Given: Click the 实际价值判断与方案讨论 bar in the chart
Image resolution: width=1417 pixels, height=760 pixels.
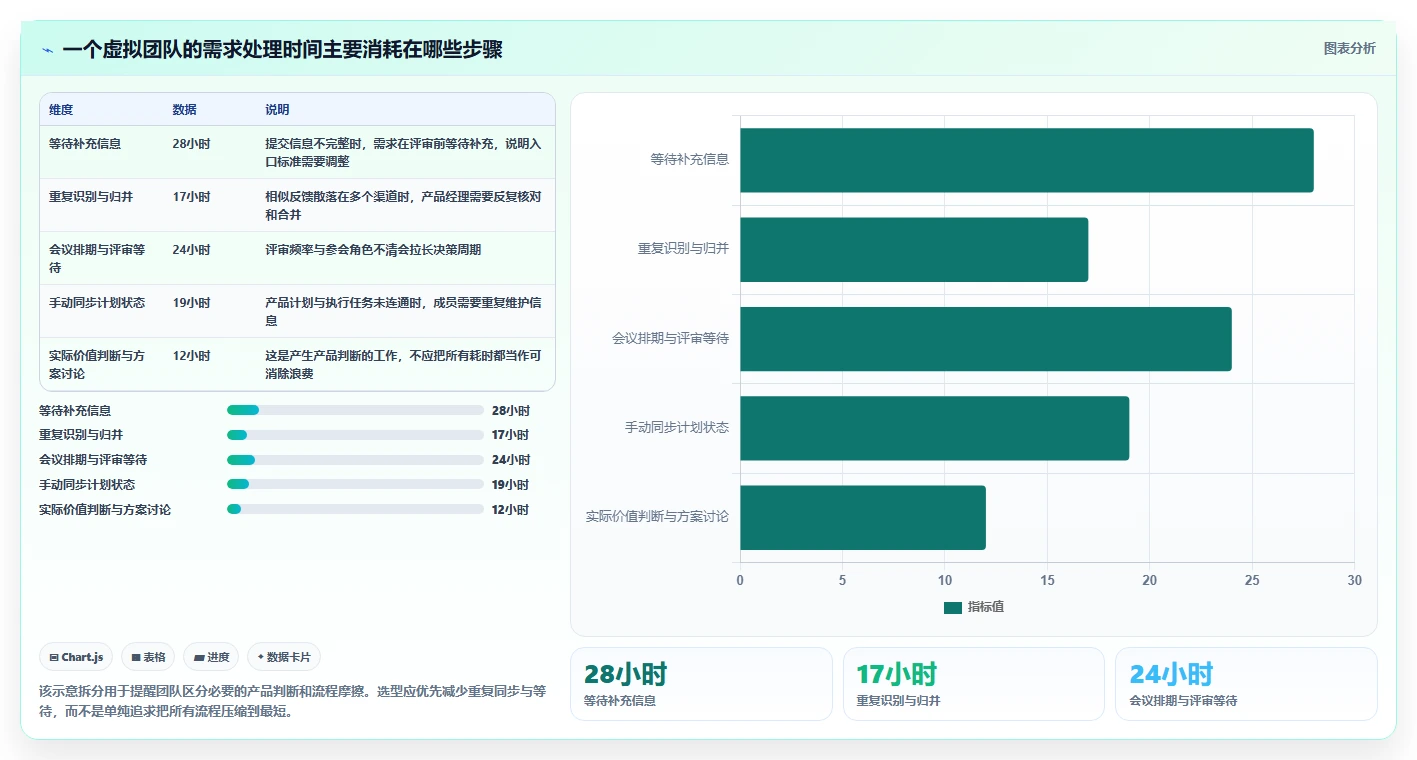Looking at the screenshot, I should point(863,517).
